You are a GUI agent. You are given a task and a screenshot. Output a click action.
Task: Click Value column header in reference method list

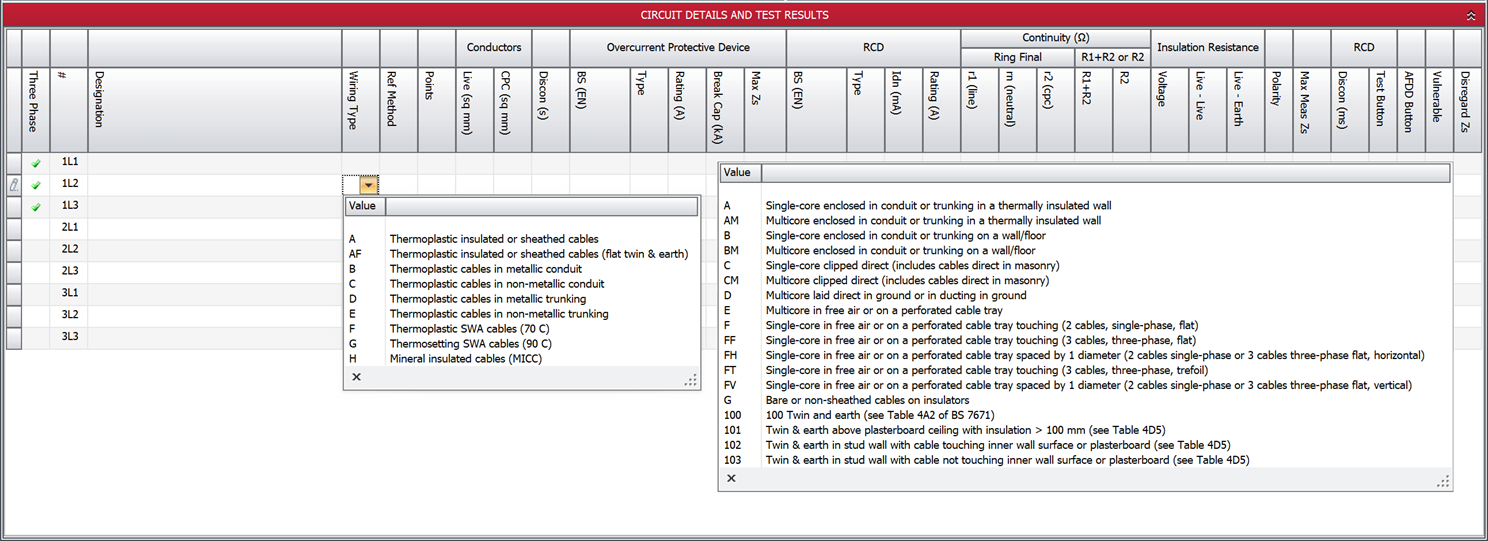[x=738, y=173]
